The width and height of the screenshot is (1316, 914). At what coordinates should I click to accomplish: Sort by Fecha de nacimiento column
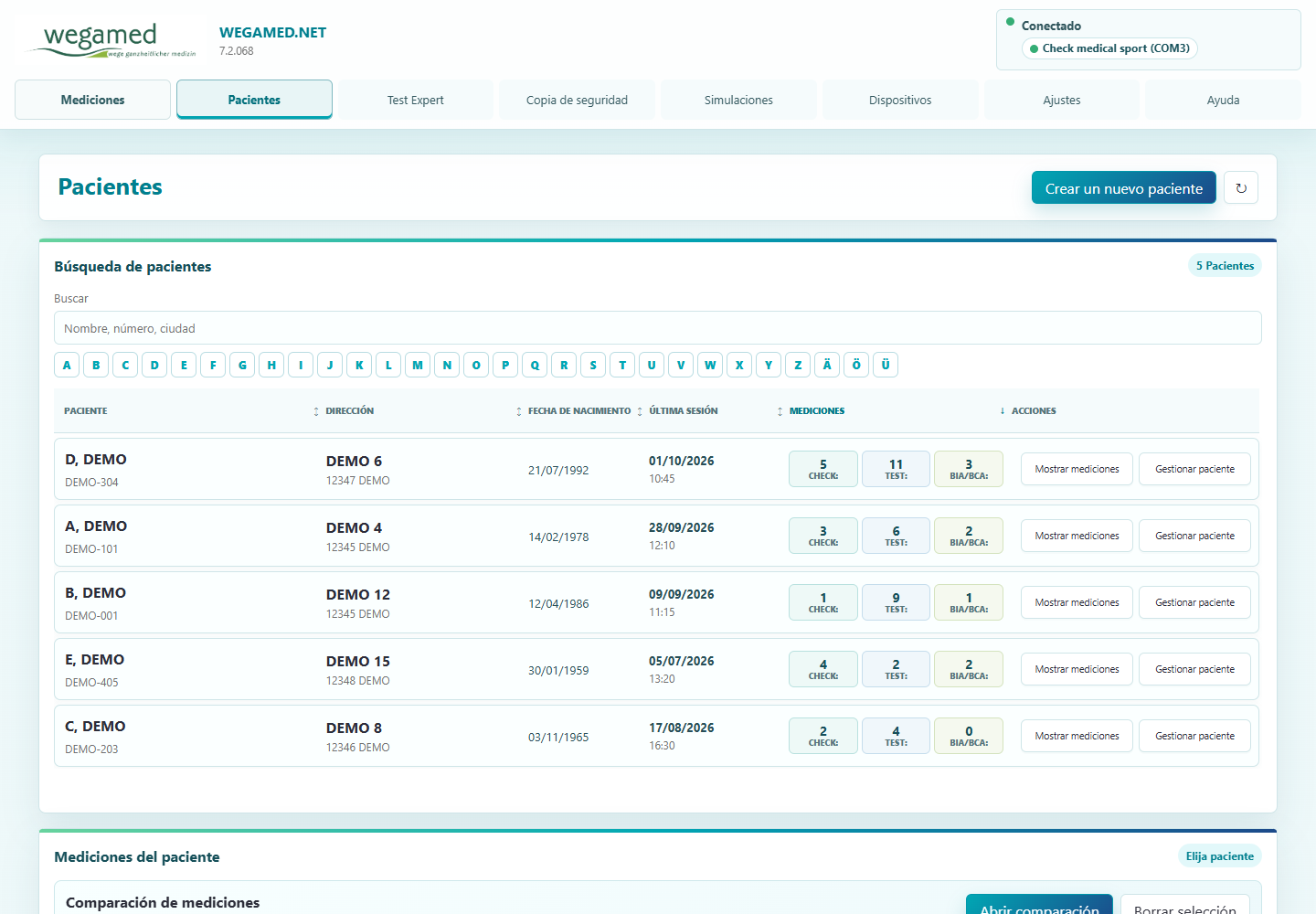click(579, 411)
